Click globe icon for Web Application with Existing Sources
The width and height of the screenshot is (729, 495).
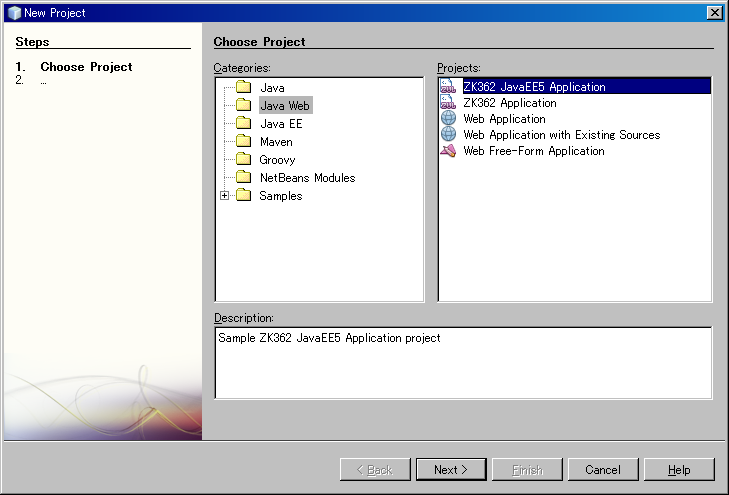coord(448,134)
